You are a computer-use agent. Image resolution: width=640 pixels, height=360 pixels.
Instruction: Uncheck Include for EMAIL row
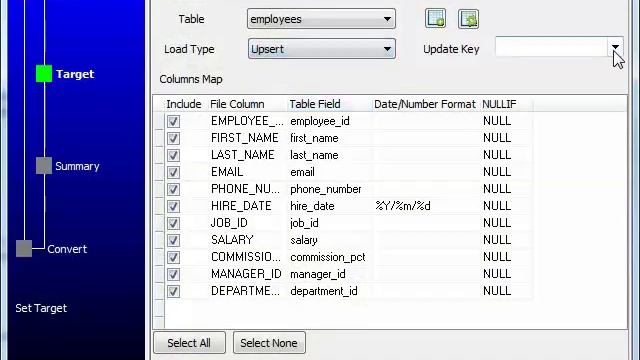(x=173, y=172)
